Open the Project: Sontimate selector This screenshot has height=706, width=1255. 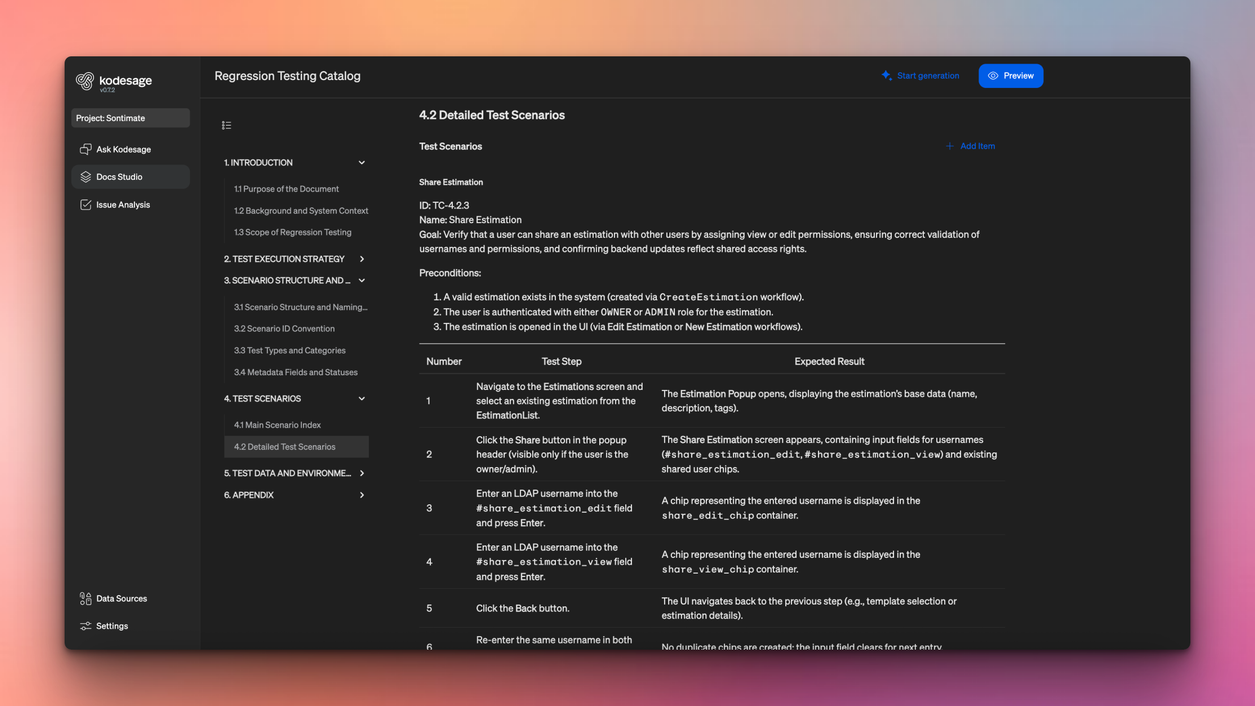click(130, 118)
